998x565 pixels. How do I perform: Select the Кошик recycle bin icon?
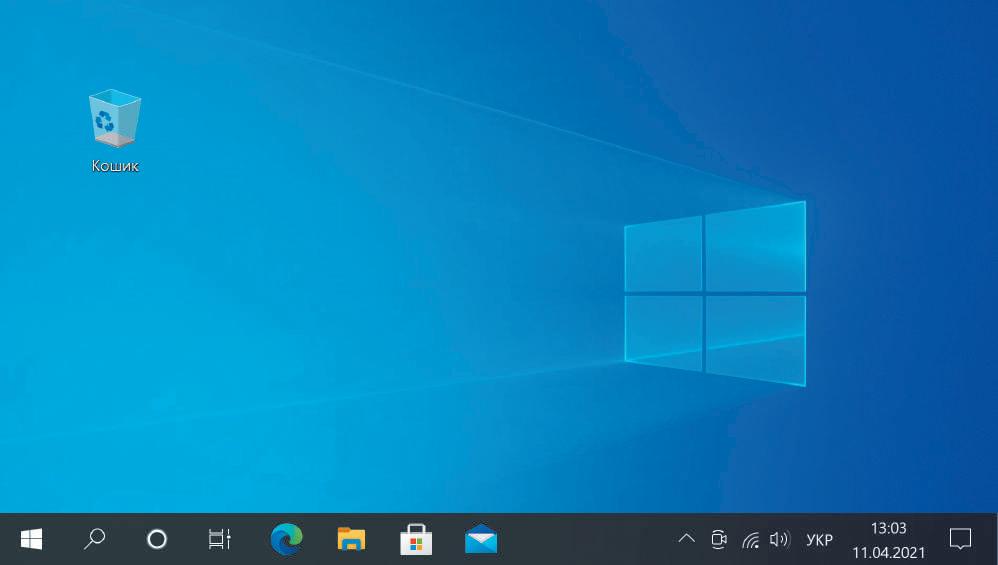pyautogui.click(x=115, y=118)
